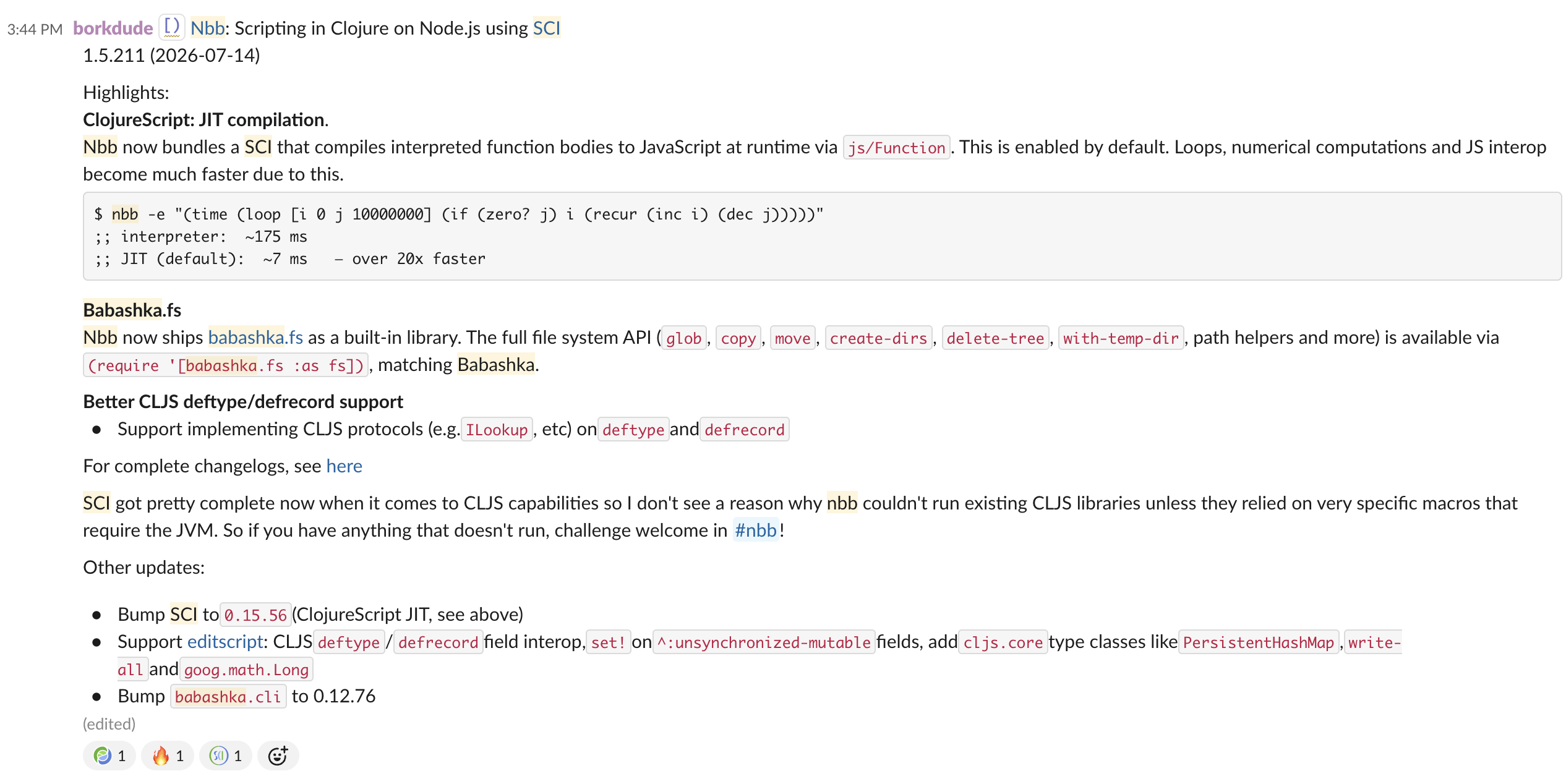This screenshot has width=1566, height=784.
Task: Click the require babashka.fs inline code
Action: (x=226, y=365)
